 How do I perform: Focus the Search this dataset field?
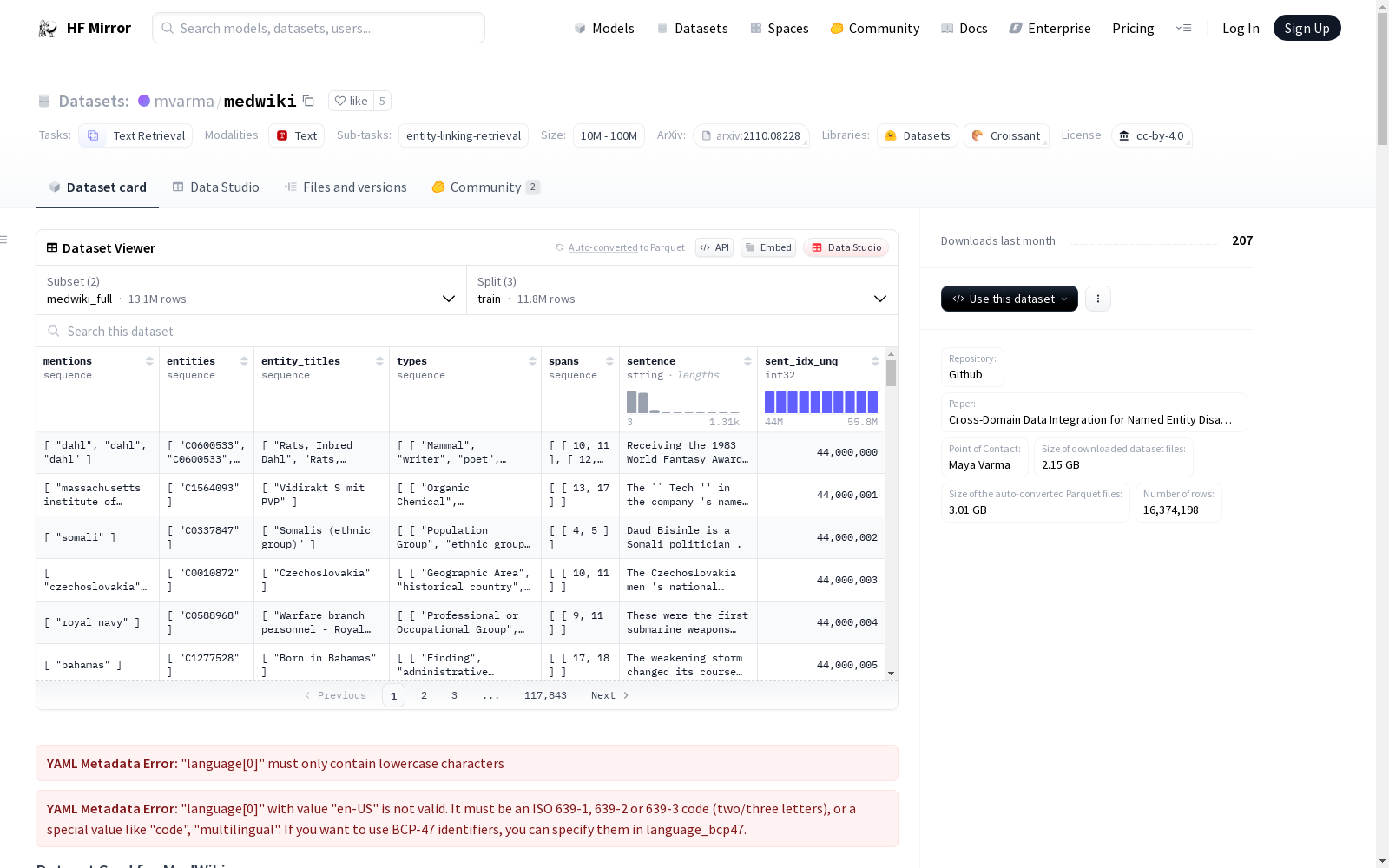(x=467, y=331)
